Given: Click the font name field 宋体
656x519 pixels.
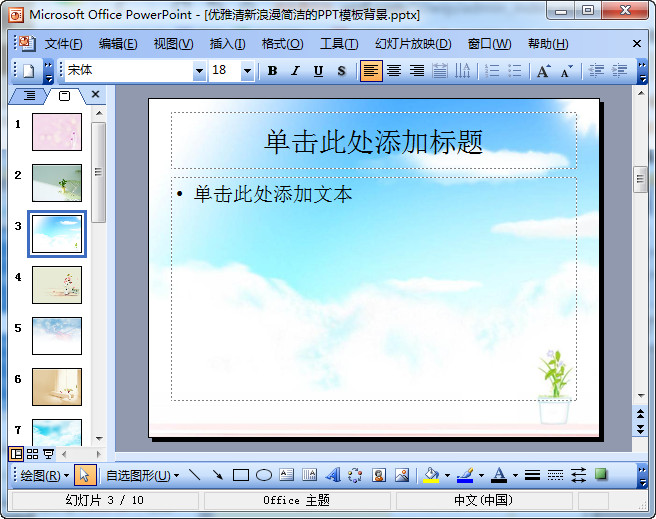Looking at the screenshot, I should (129, 71).
